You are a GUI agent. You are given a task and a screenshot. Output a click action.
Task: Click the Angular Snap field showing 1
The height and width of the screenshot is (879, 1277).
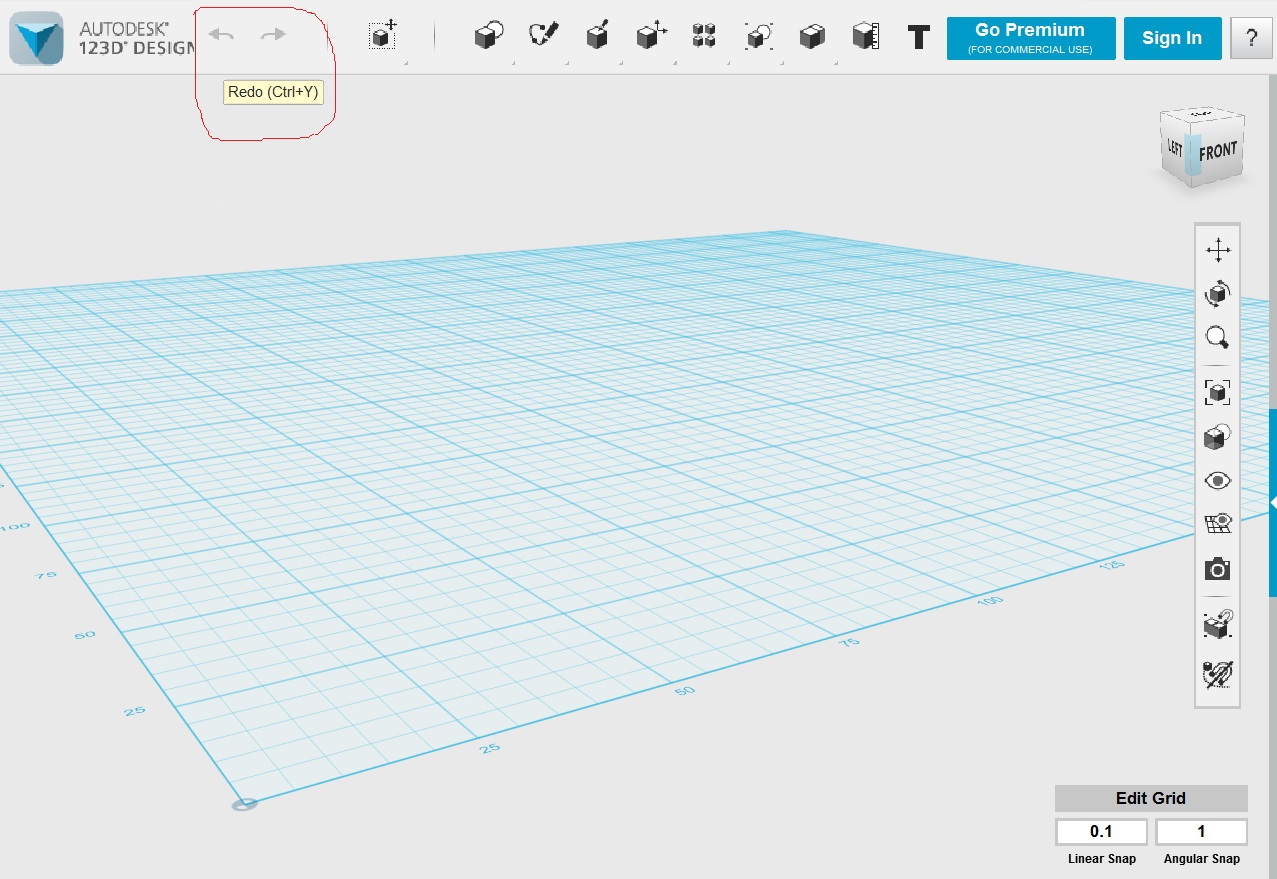click(1201, 832)
